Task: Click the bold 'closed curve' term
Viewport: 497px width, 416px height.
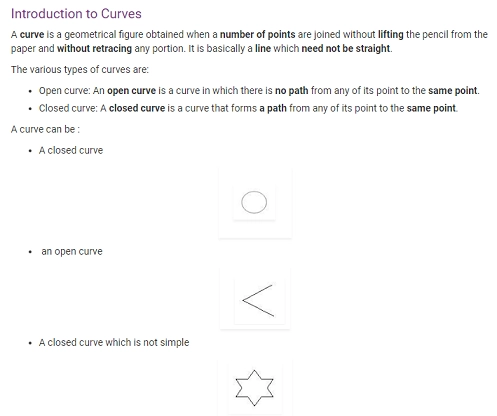Action: click(137, 108)
